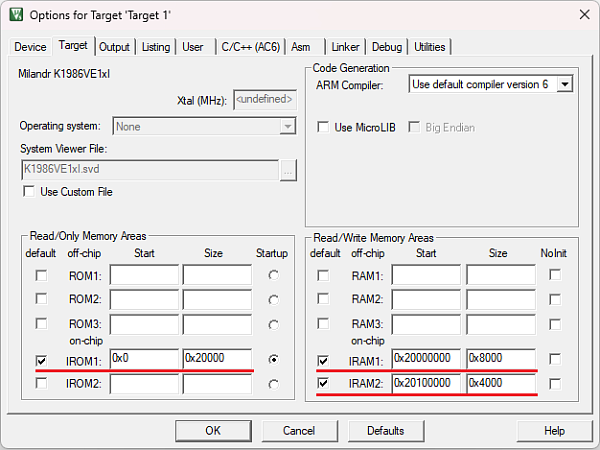
Task: Toggle the IROM1 default checkbox
Action: 41,359
